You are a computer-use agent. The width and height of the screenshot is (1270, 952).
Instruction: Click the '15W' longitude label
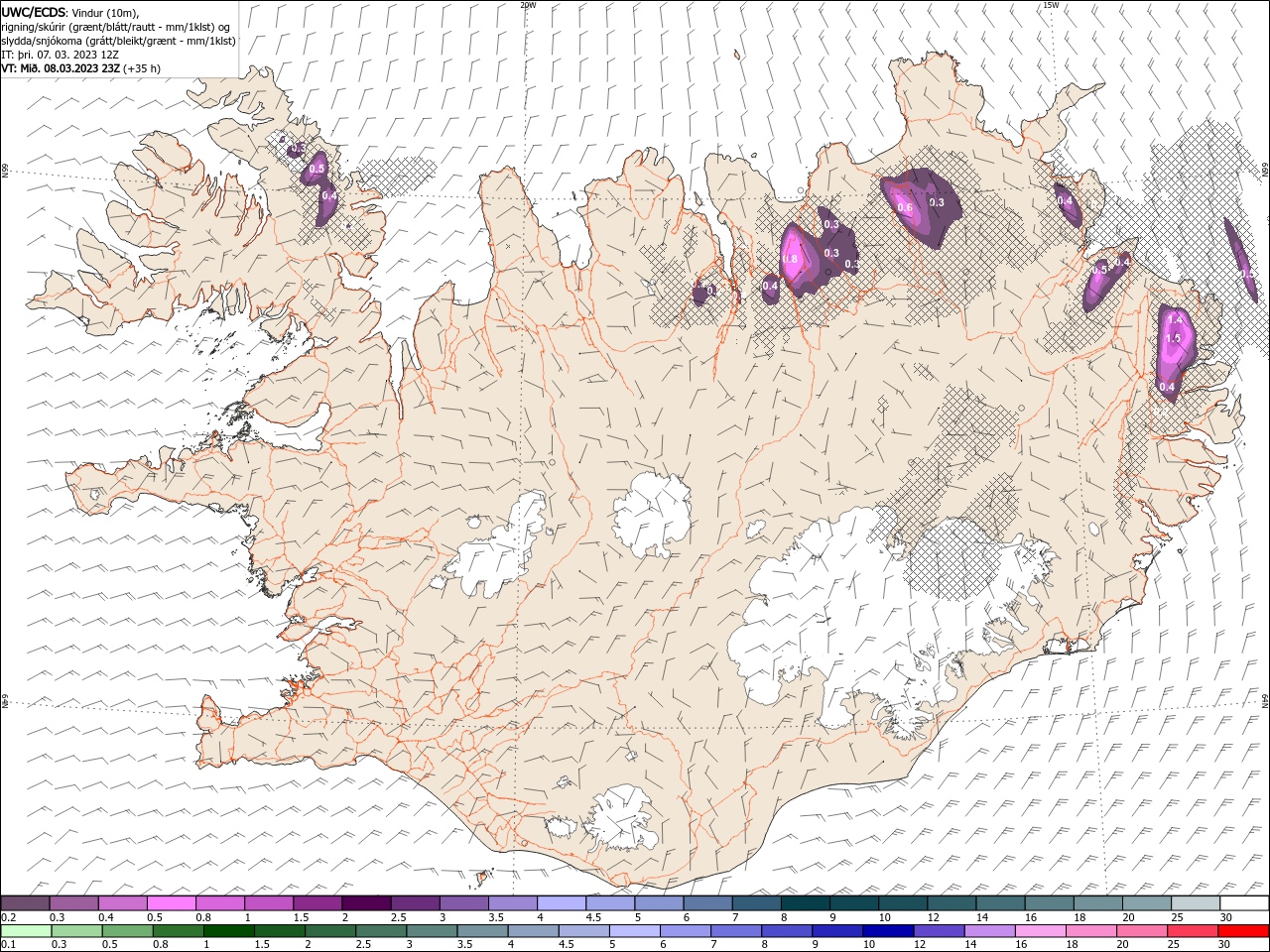[x=1051, y=5]
